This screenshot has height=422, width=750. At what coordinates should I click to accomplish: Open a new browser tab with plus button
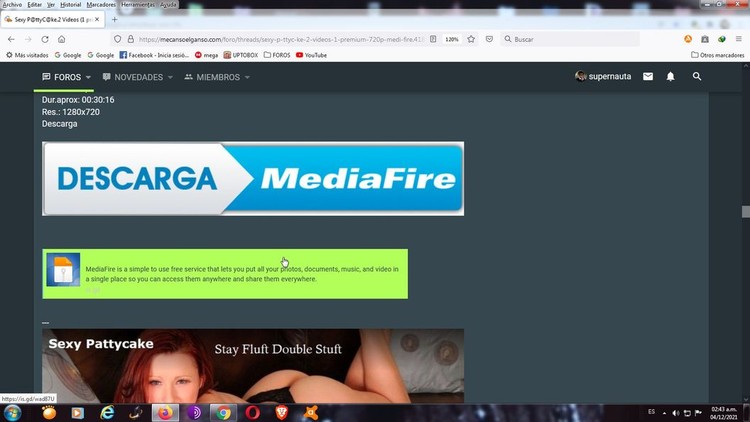(x=114, y=20)
